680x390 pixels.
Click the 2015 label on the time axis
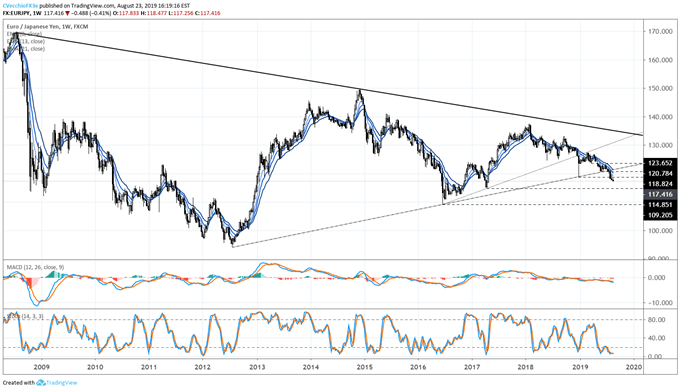[x=364, y=367]
